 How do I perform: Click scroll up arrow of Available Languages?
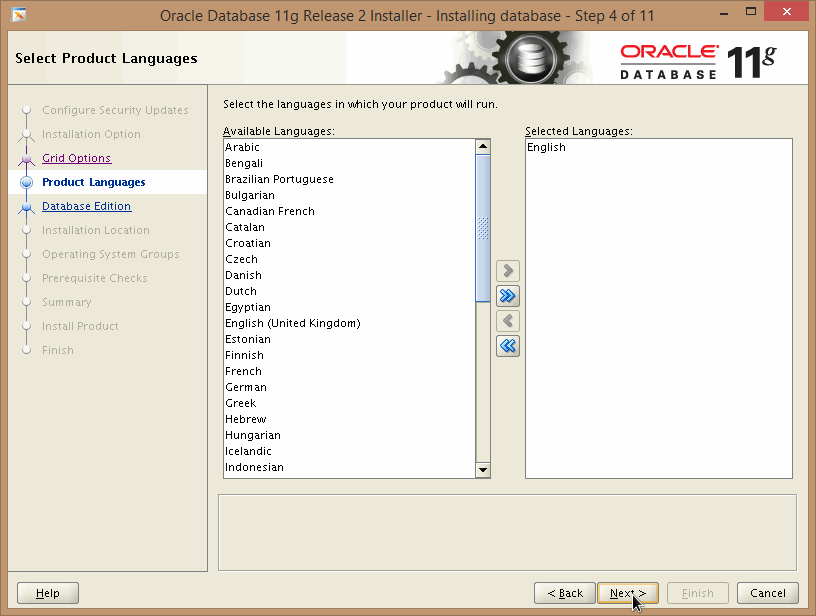pyautogui.click(x=483, y=147)
